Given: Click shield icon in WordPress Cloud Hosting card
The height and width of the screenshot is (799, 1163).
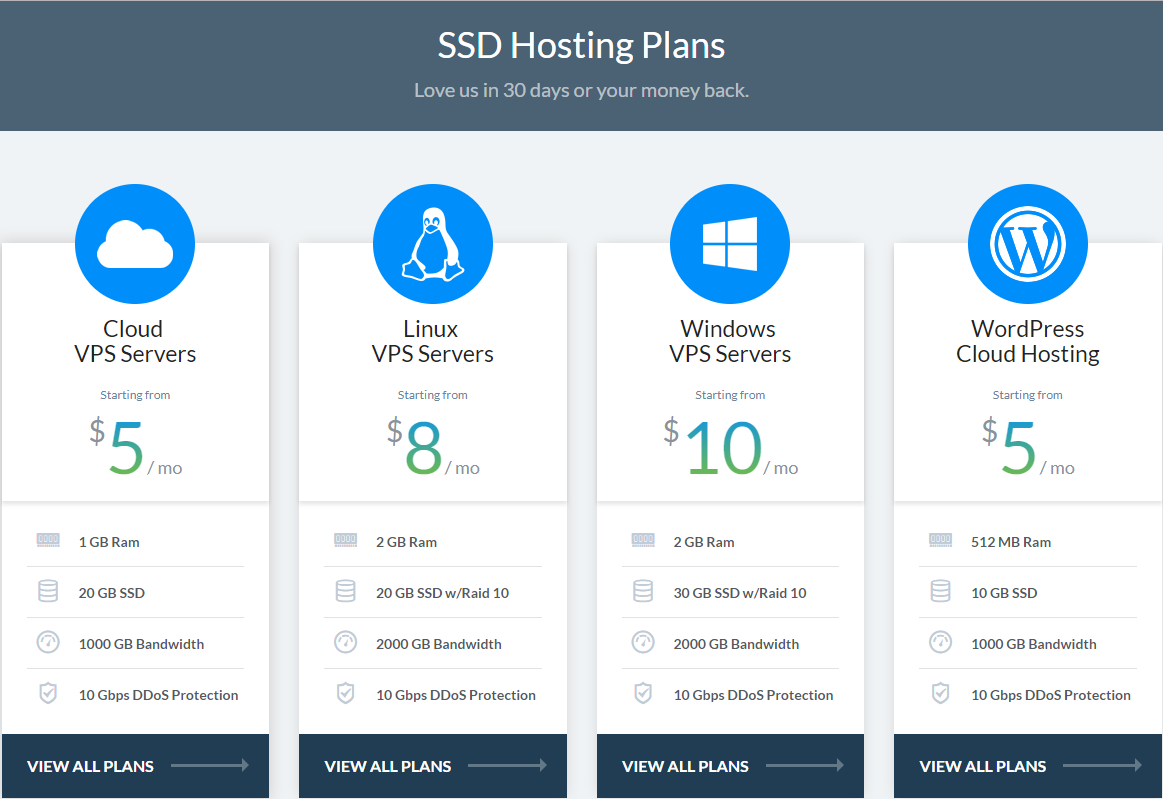Looking at the screenshot, I should tap(940, 693).
